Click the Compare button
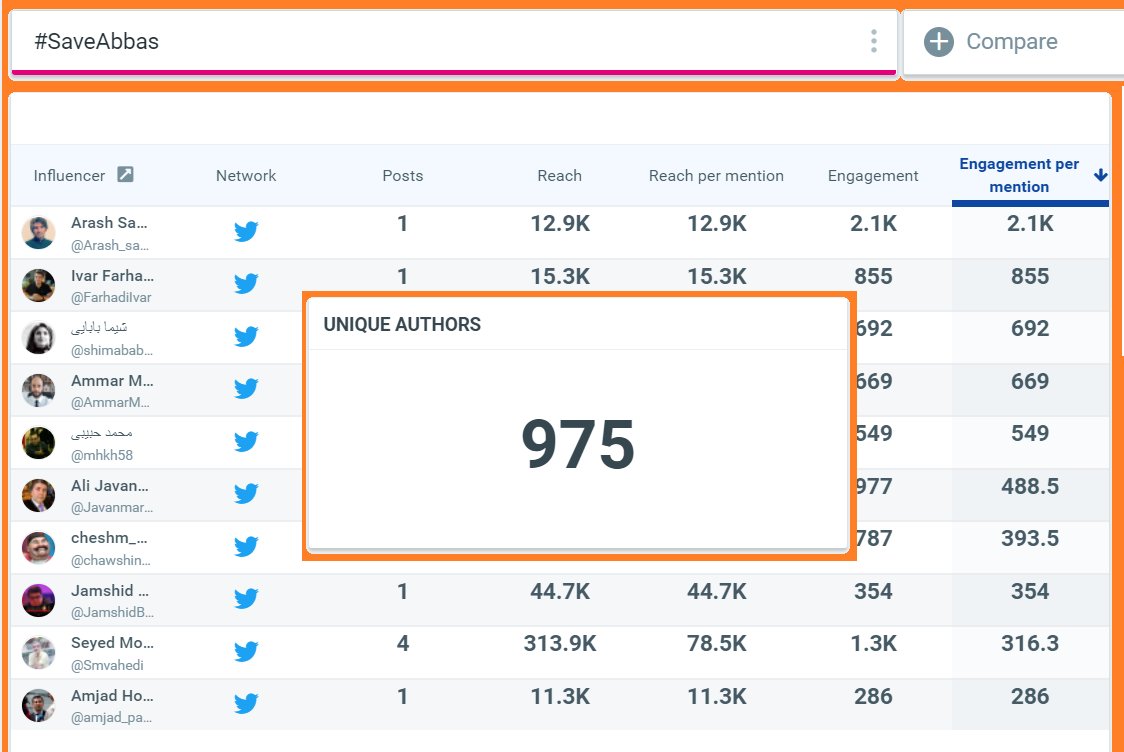The width and height of the screenshot is (1124, 752). click(x=1012, y=42)
